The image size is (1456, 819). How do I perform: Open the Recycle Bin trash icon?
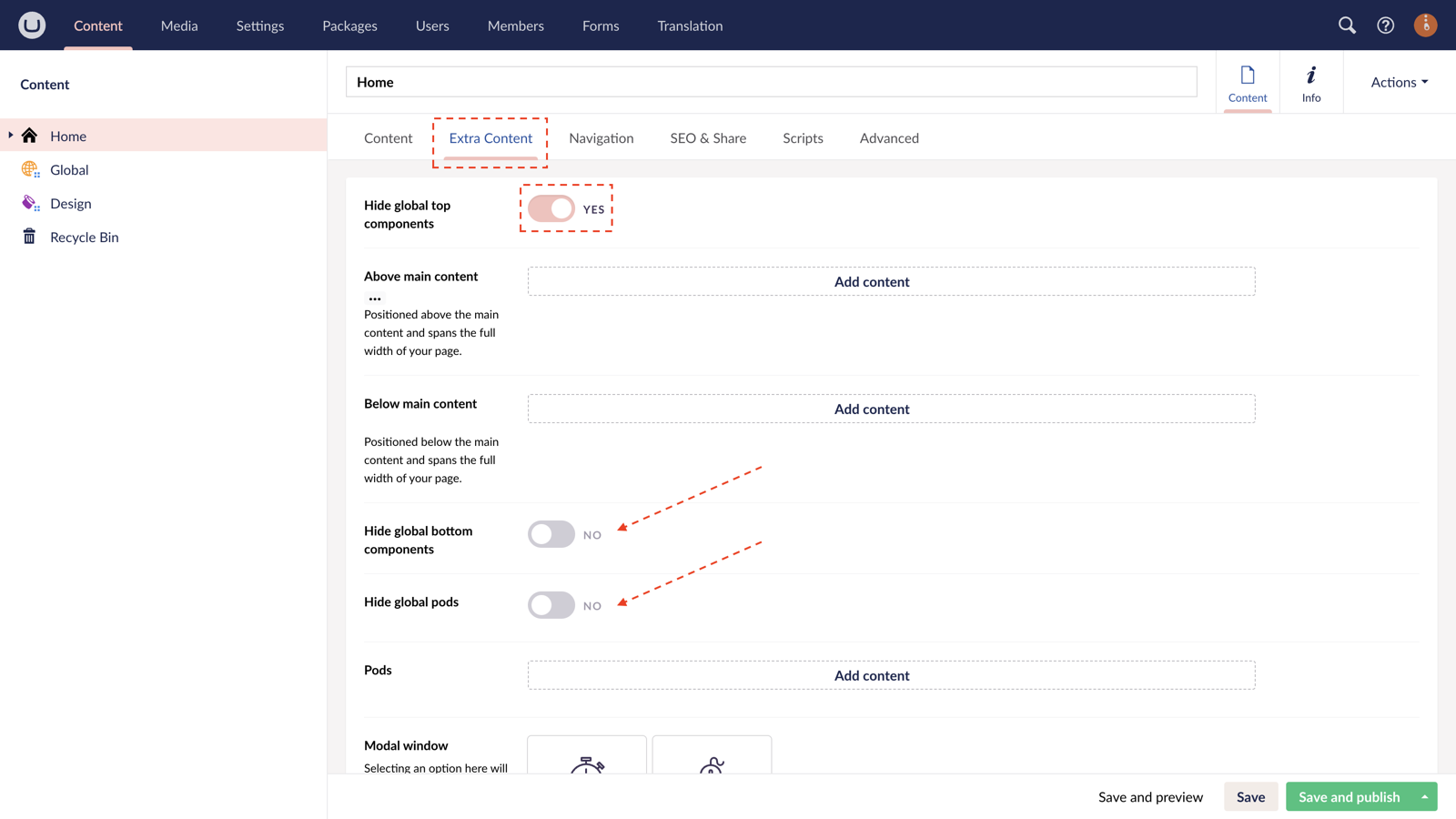click(29, 237)
